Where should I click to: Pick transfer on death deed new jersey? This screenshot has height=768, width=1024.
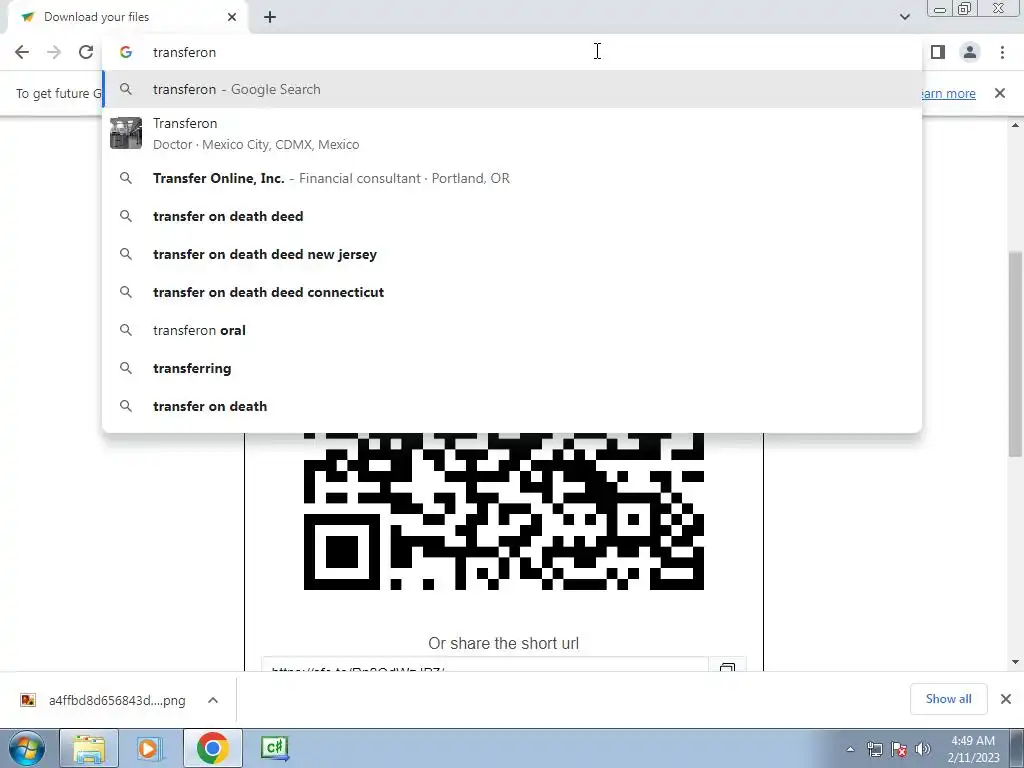tap(512, 254)
